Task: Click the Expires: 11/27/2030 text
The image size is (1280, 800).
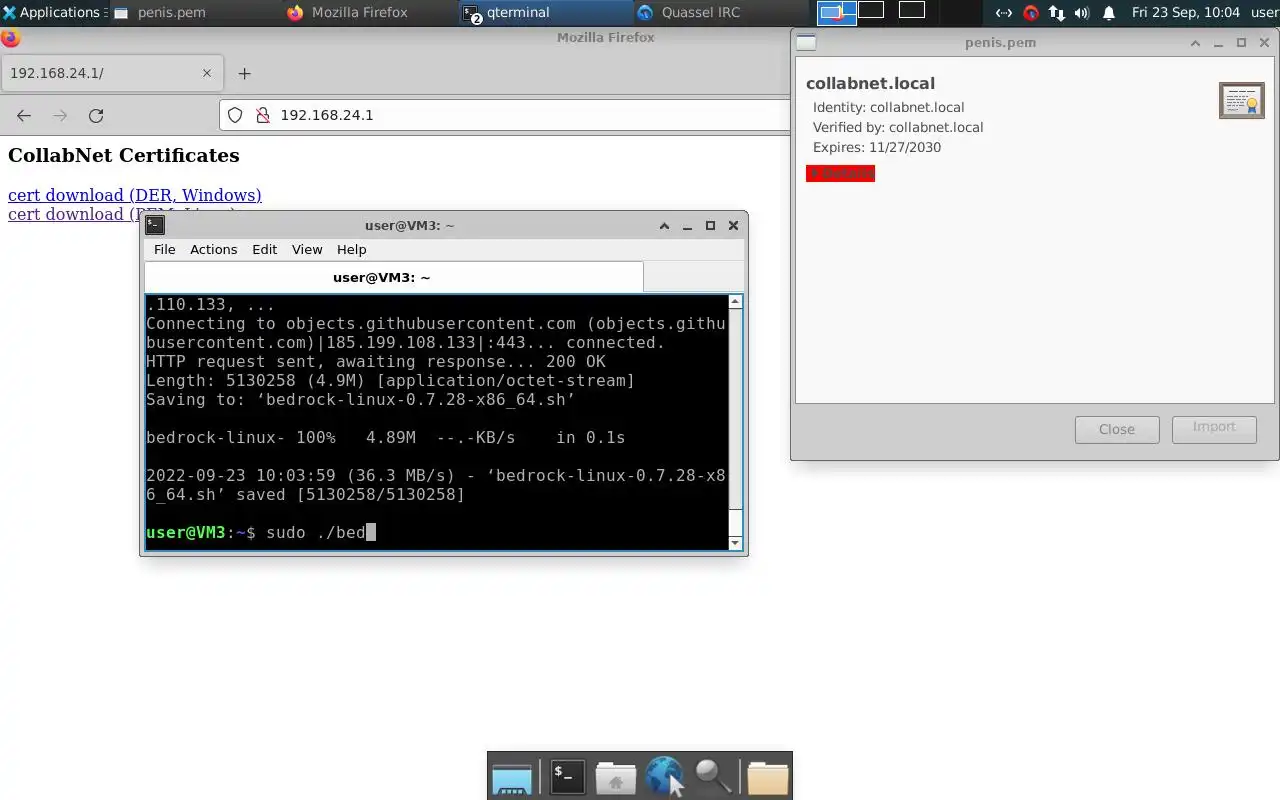Action: (x=877, y=147)
